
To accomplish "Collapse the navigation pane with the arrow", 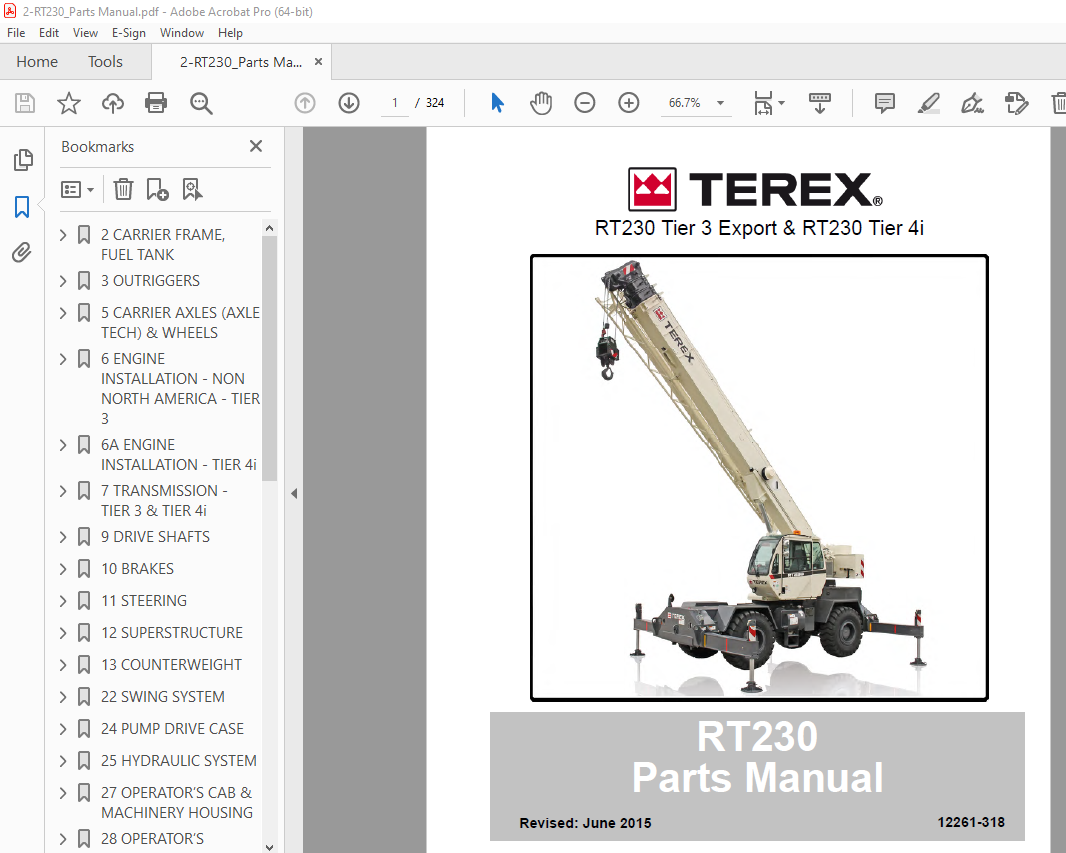I will pyautogui.click(x=294, y=493).
